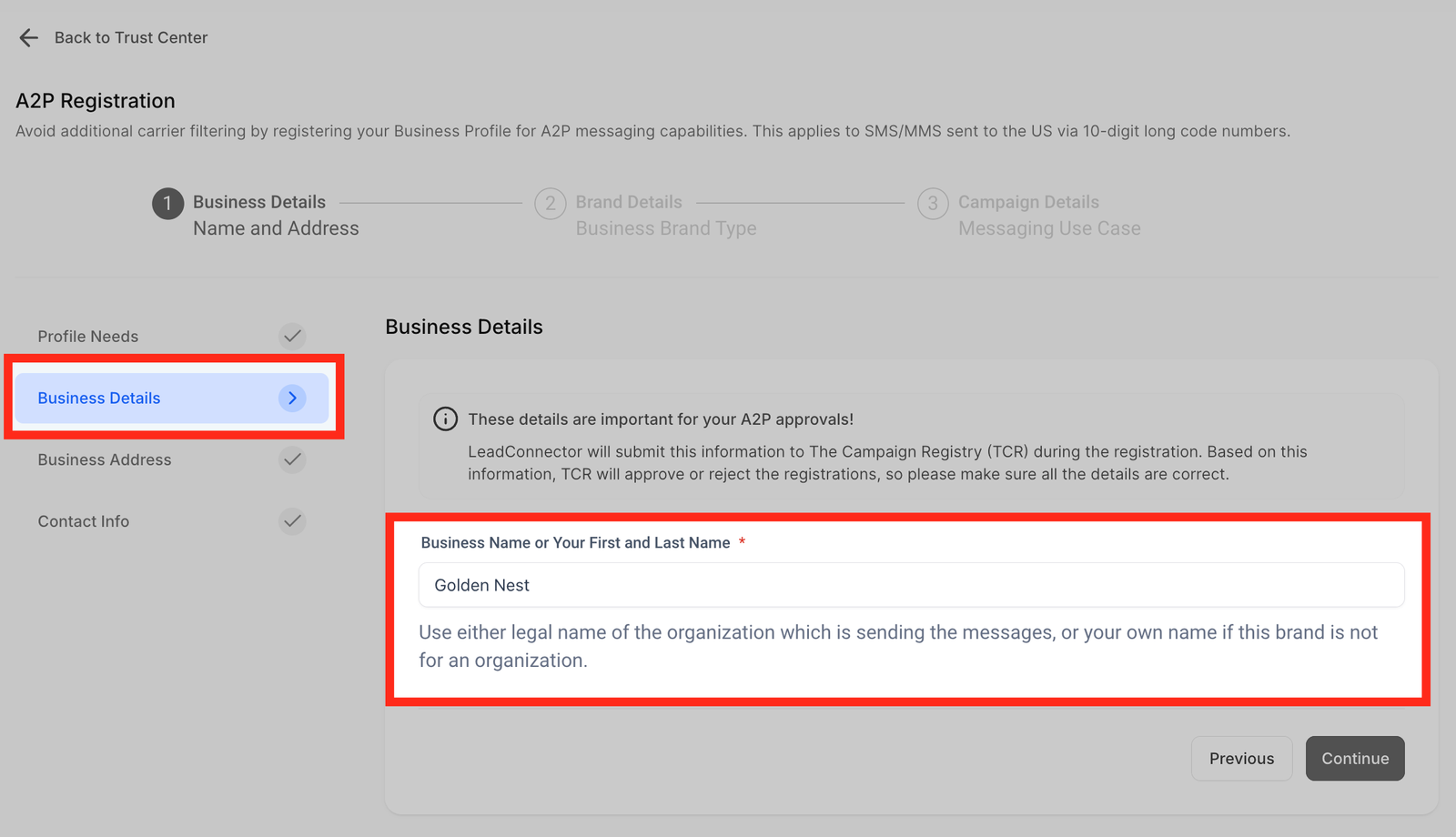Click the checkmark beside Profile Needs
Viewport: 1456px width, 837px height.
tap(292, 337)
